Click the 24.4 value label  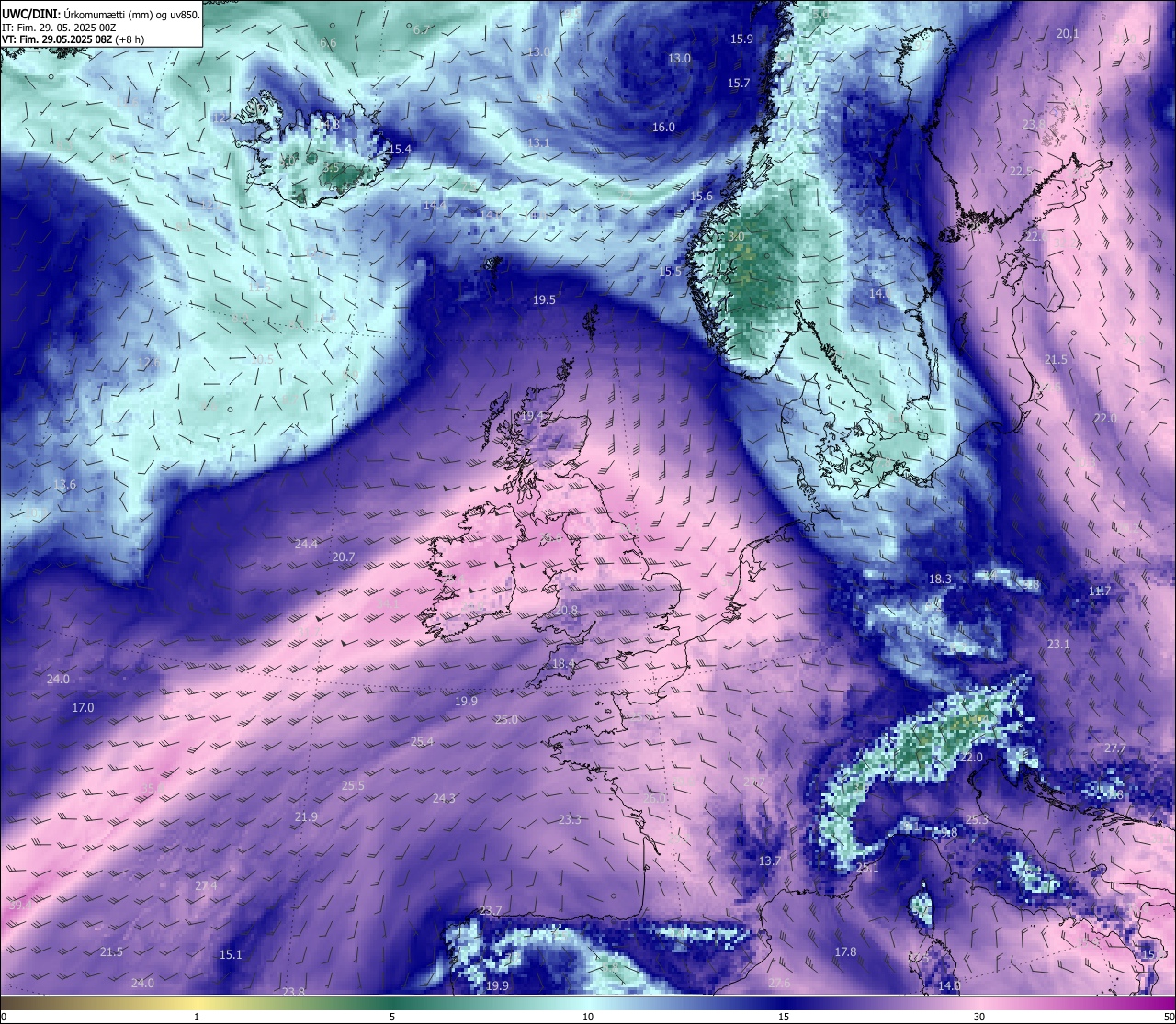point(306,544)
